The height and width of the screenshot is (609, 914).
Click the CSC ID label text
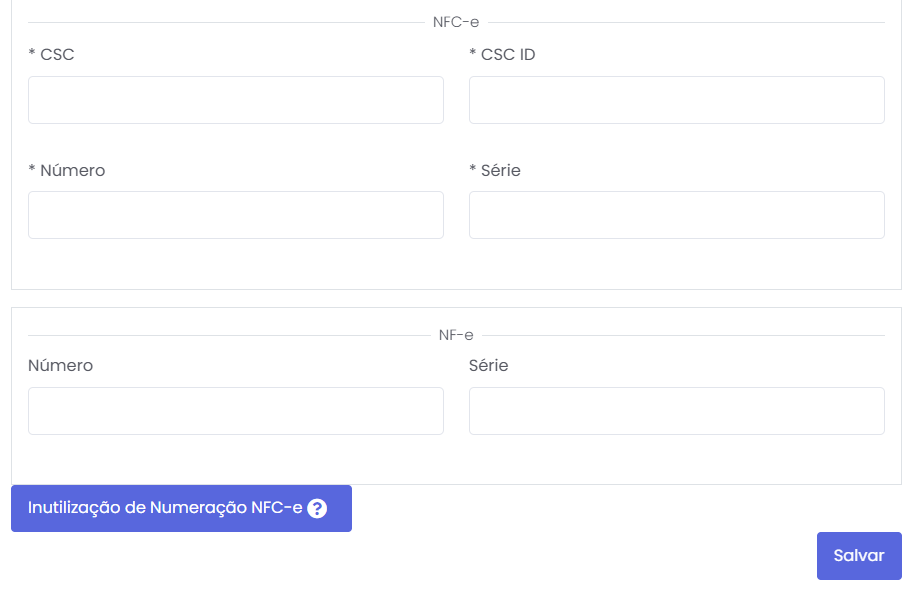(508, 55)
